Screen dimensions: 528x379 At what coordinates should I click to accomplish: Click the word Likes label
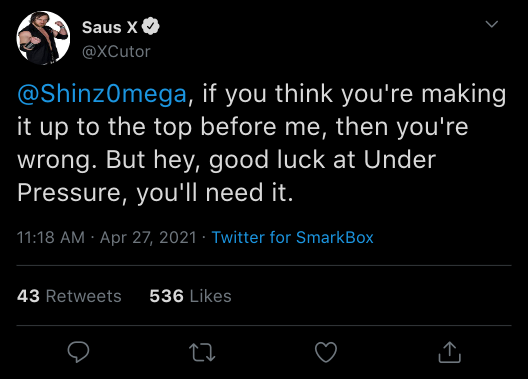click(210, 296)
